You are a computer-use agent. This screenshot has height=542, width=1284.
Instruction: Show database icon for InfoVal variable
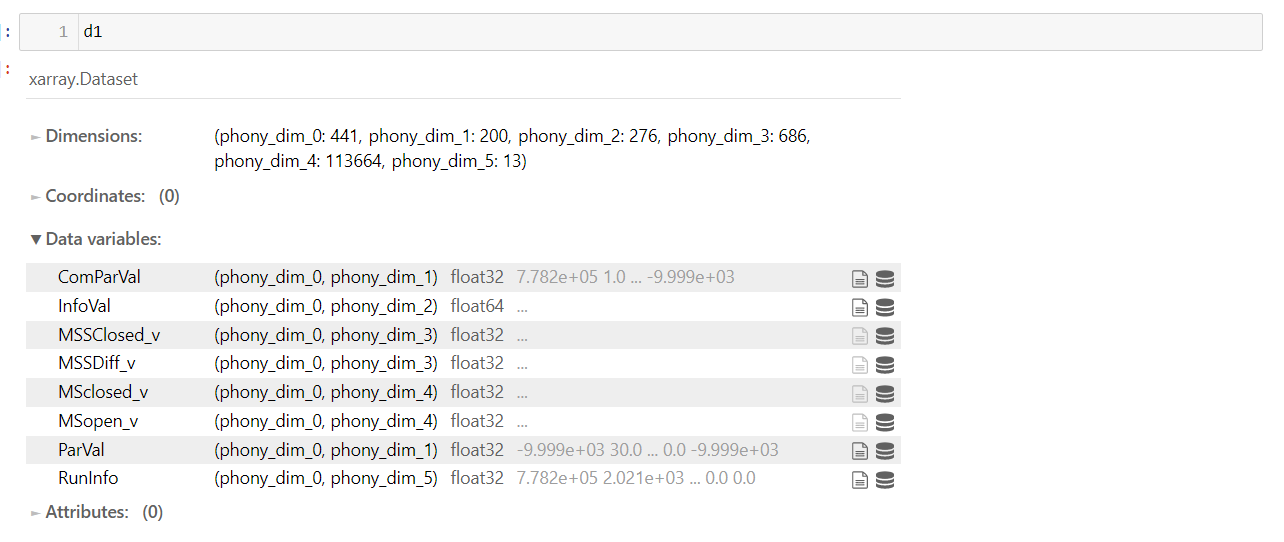[x=885, y=307]
